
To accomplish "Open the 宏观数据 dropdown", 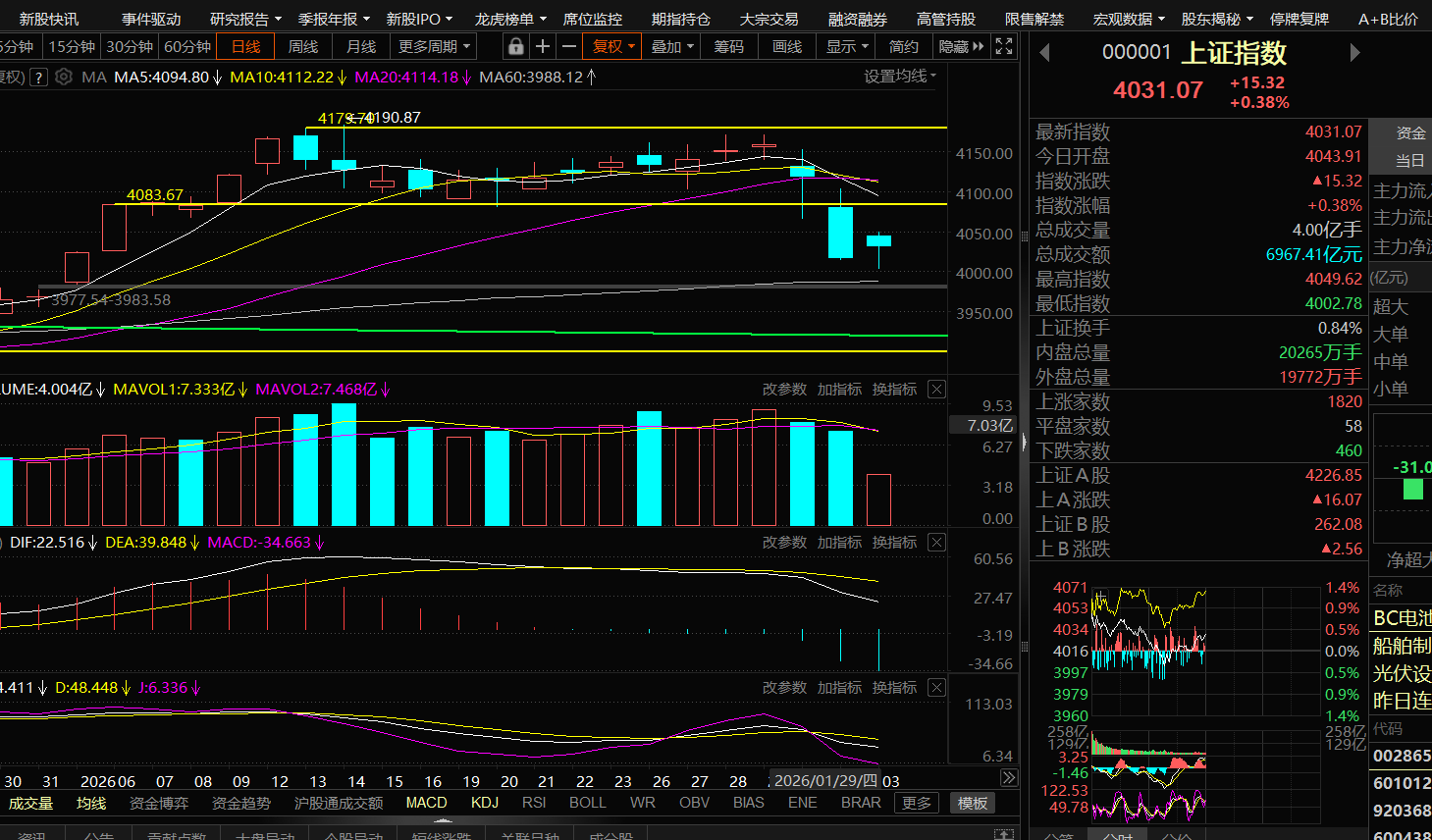I will click(1129, 19).
